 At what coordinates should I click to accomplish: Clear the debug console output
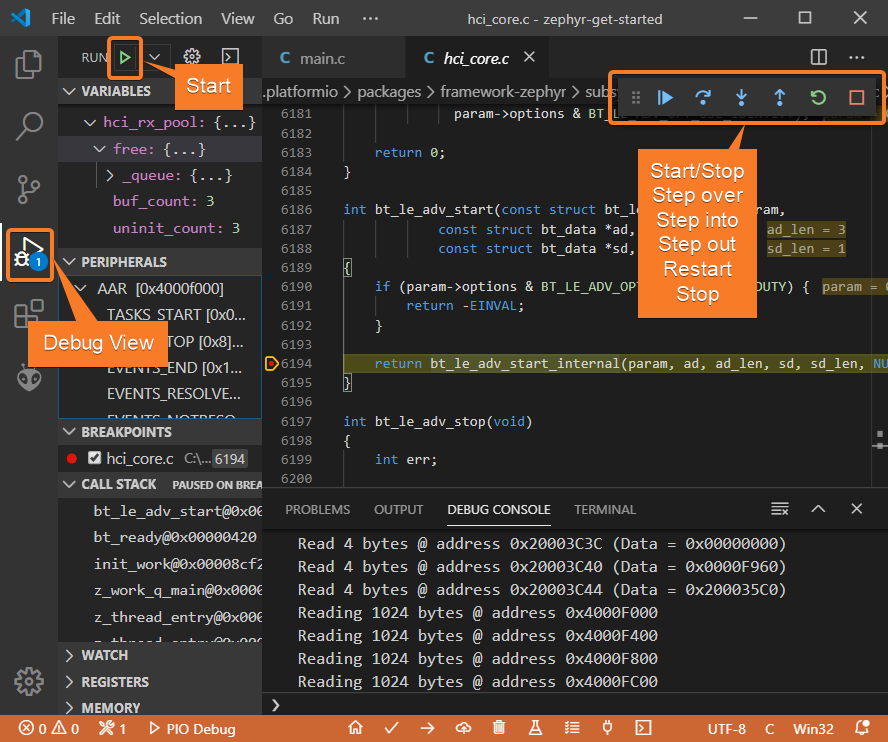coord(780,509)
